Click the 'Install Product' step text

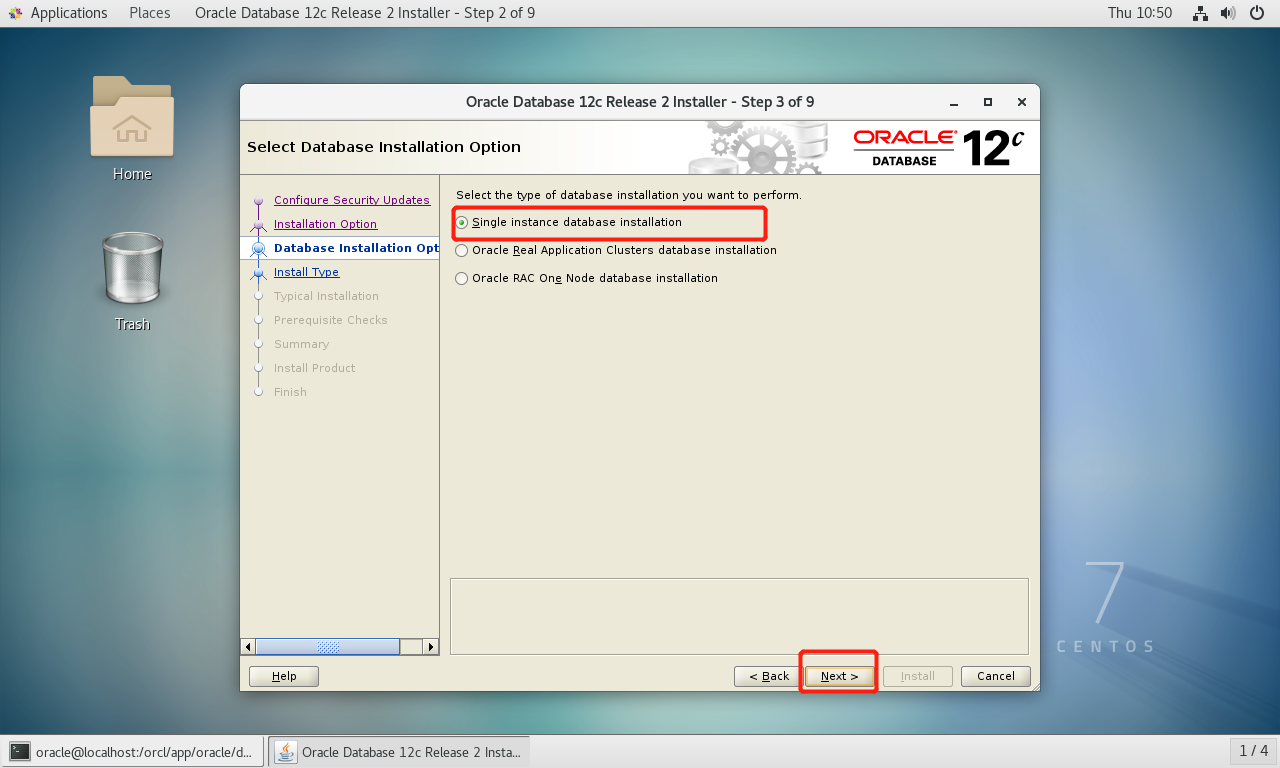(x=315, y=368)
